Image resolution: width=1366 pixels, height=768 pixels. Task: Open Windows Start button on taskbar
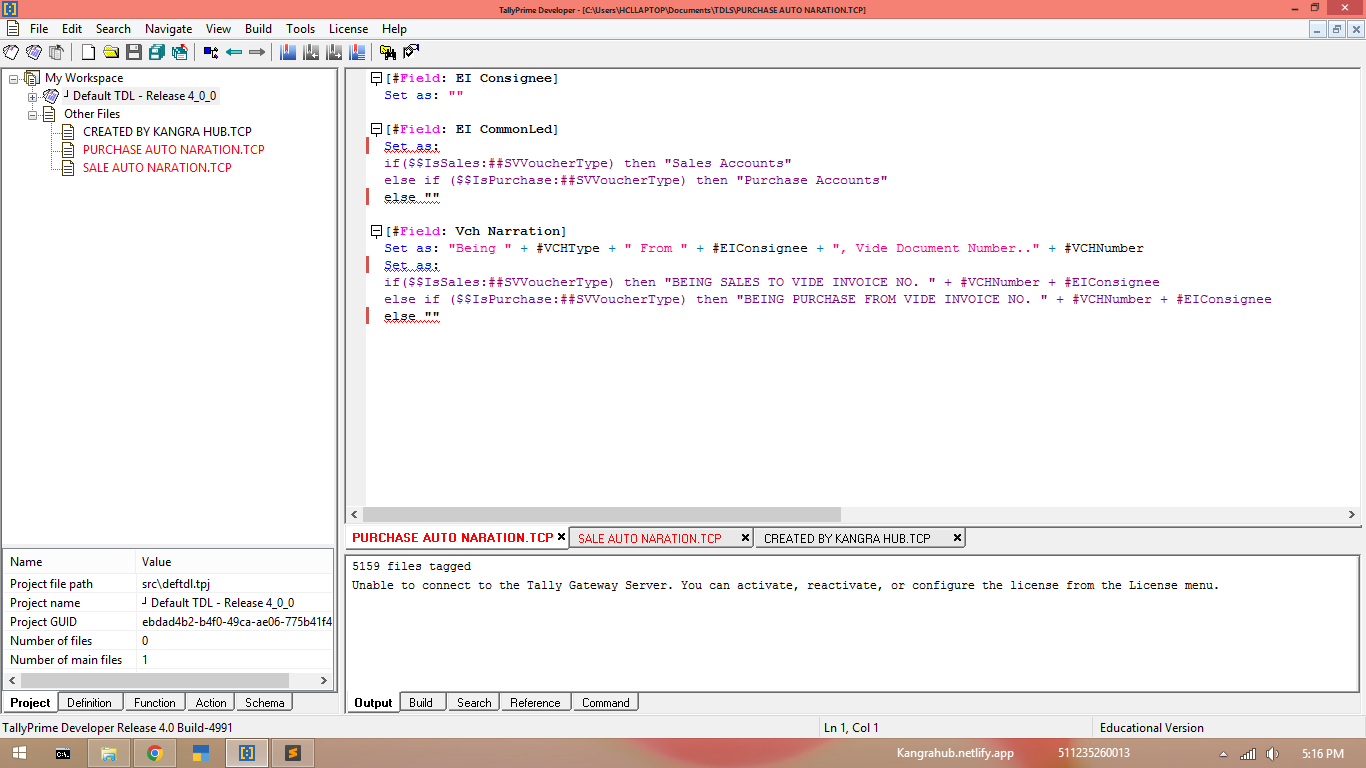[19, 753]
